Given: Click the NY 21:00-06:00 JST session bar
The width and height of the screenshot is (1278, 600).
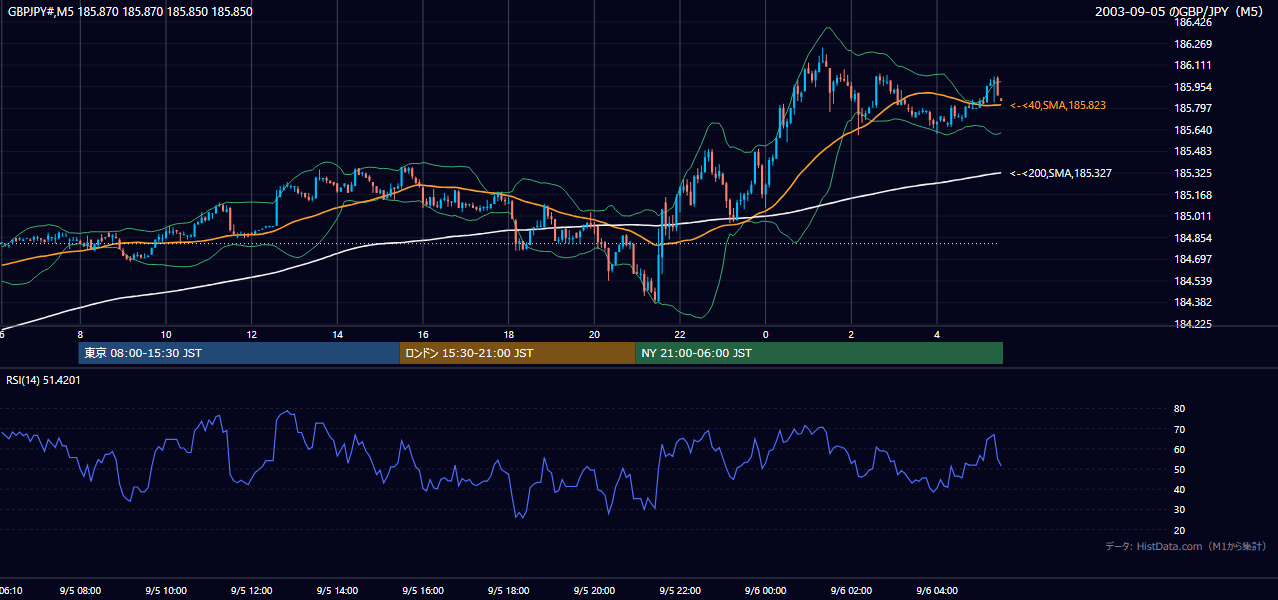Looking at the screenshot, I should 819,353.
